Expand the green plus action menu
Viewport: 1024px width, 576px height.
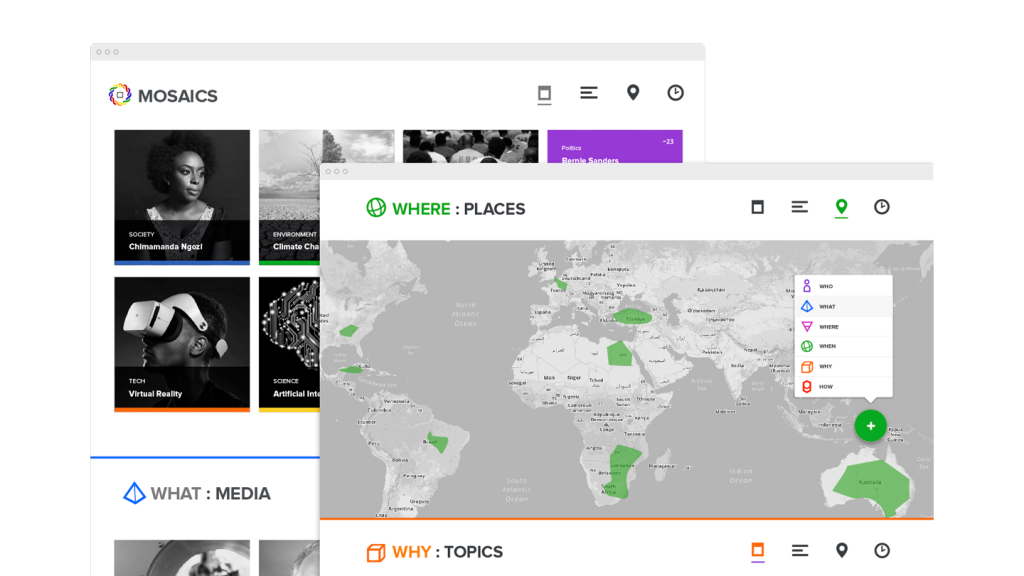coord(870,426)
